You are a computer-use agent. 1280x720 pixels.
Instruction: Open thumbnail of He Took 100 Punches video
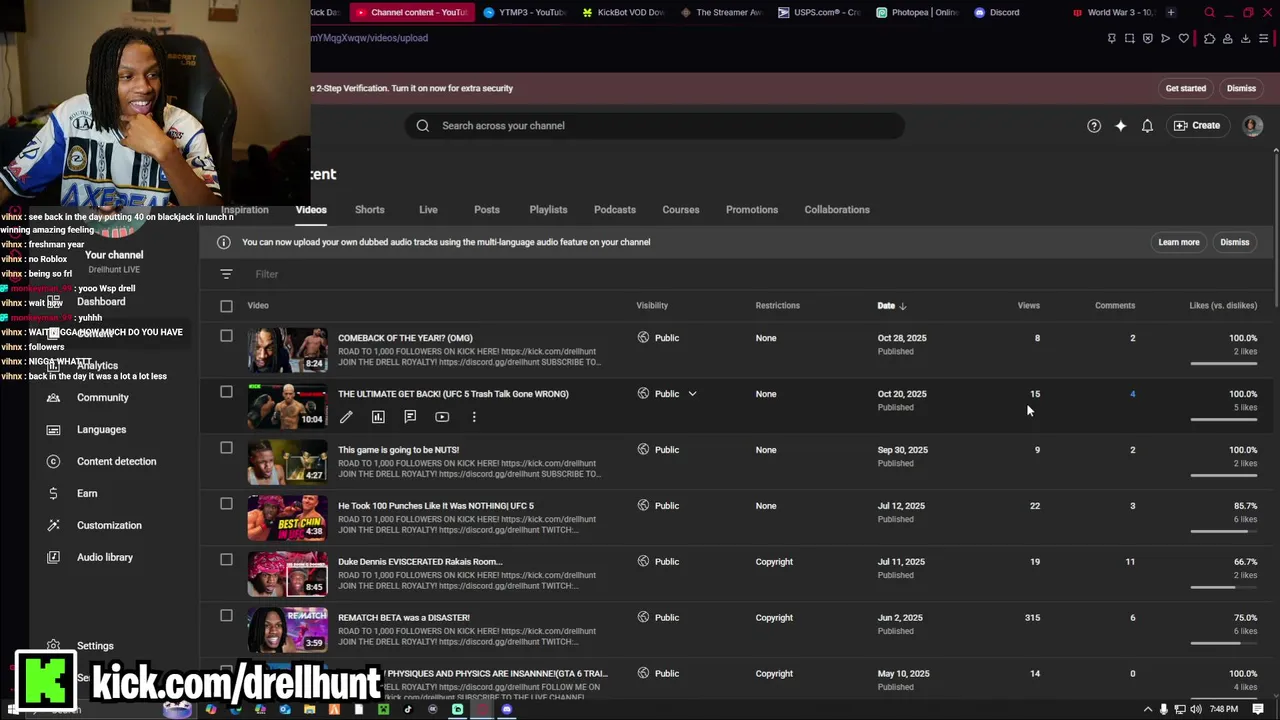tap(288, 517)
